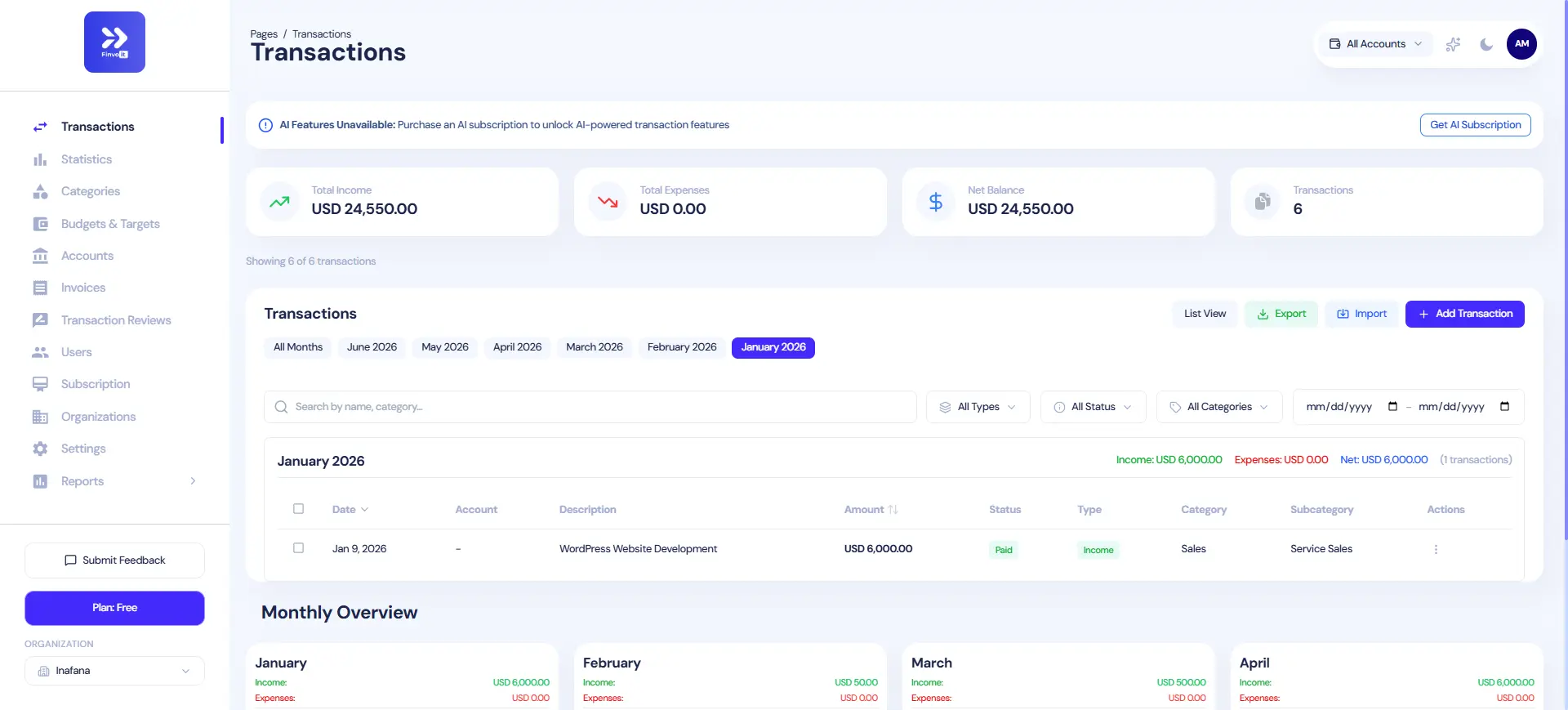This screenshot has height=710, width=1568.
Task: Expand the All Types filter dropdown
Action: click(x=978, y=407)
